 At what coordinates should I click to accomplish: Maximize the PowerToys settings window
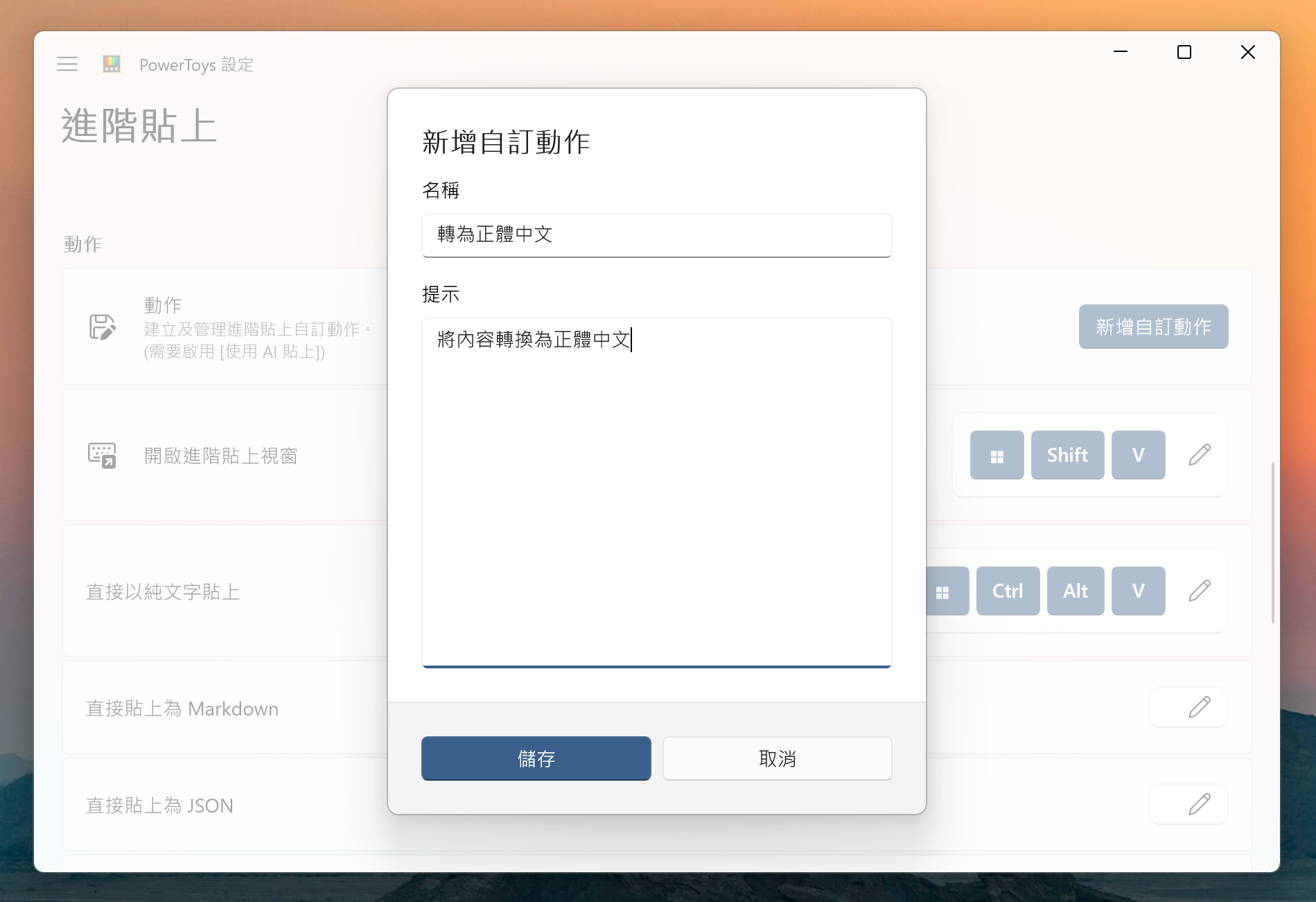click(x=1184, y=52)
